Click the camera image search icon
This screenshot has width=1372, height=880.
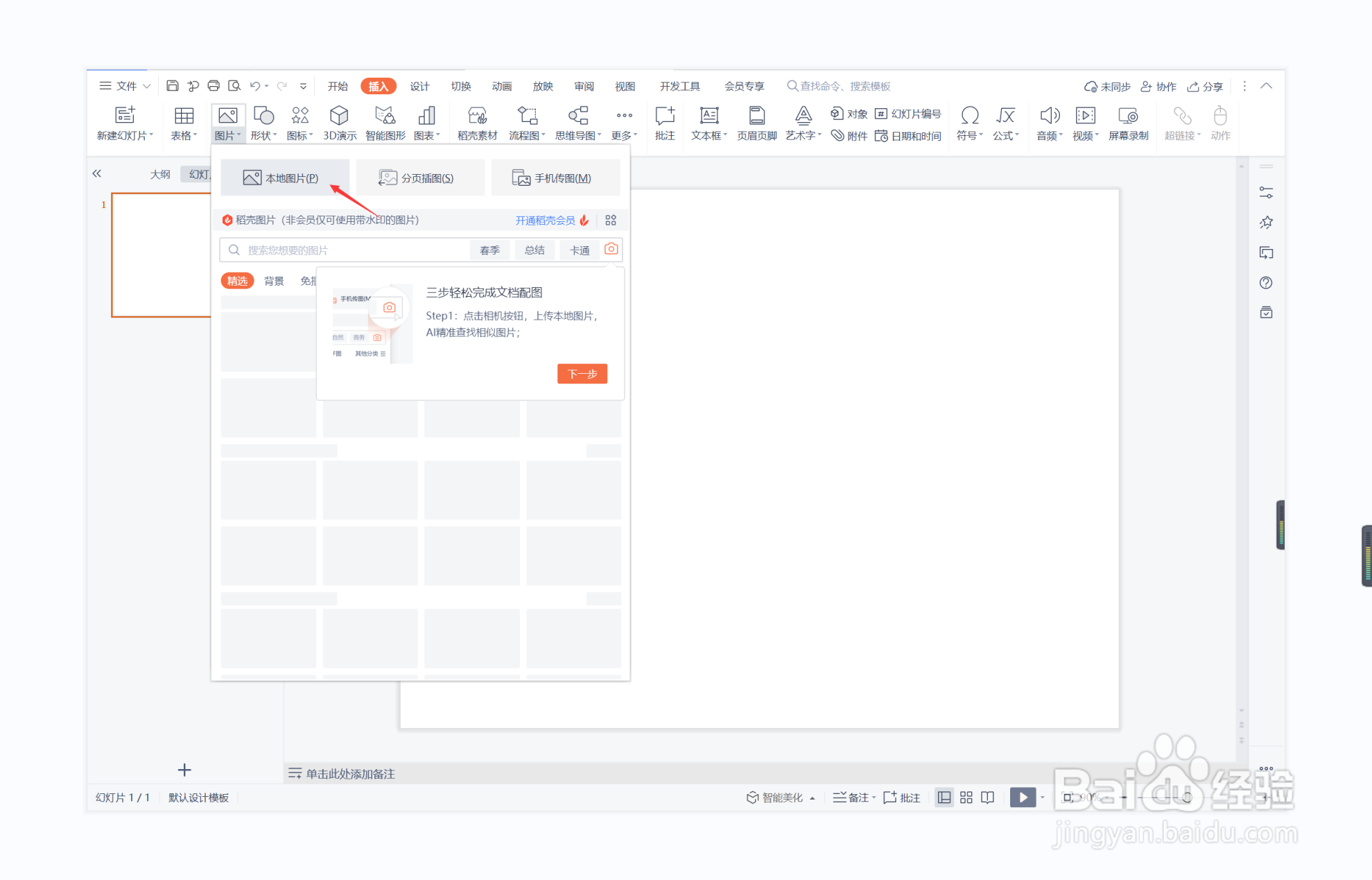(x=611, y=249)
